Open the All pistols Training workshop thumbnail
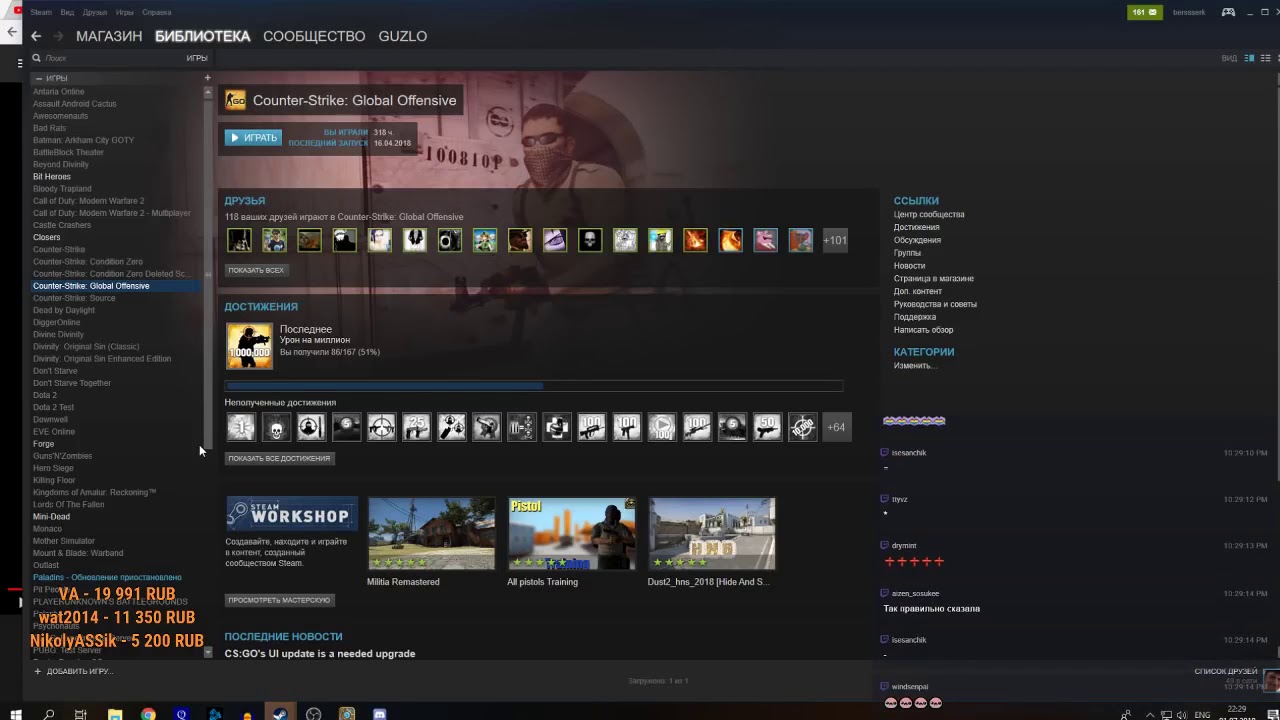This screenshot has width=1280, height=720. pos(572,533)
